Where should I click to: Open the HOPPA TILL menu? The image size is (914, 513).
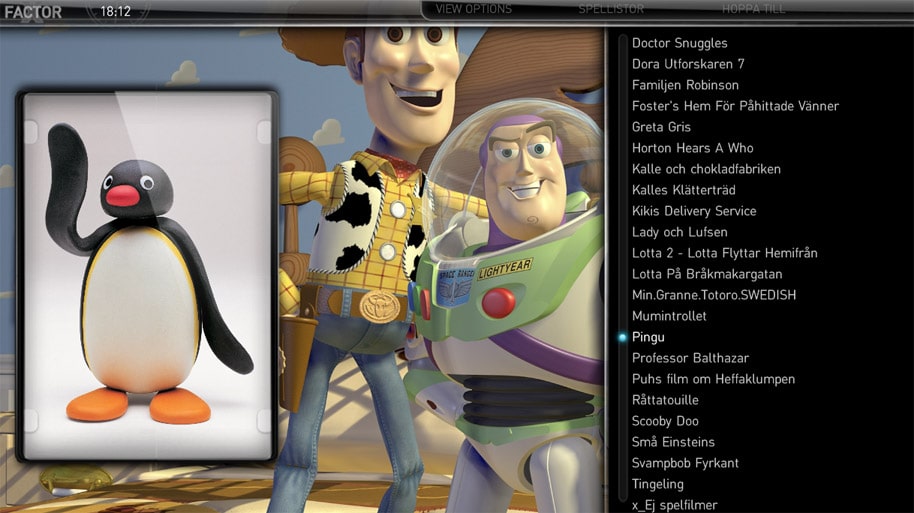tap(753, 9)
